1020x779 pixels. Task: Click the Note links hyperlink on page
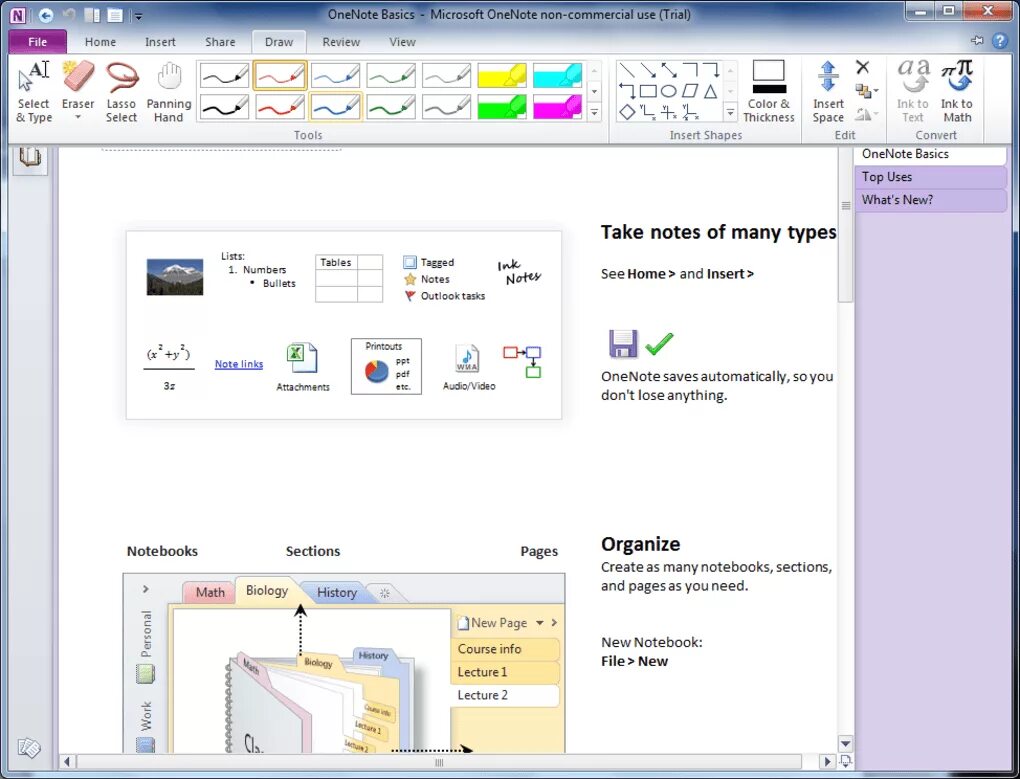tap(238, 364)
